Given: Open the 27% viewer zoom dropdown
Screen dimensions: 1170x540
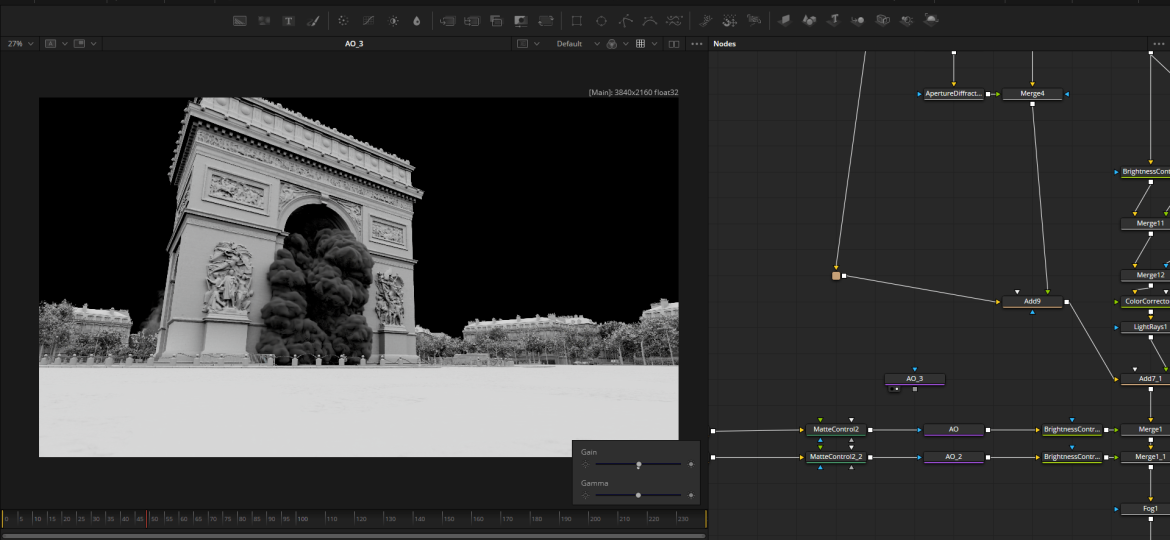Looking at the screenshot, I should (20, 44).
